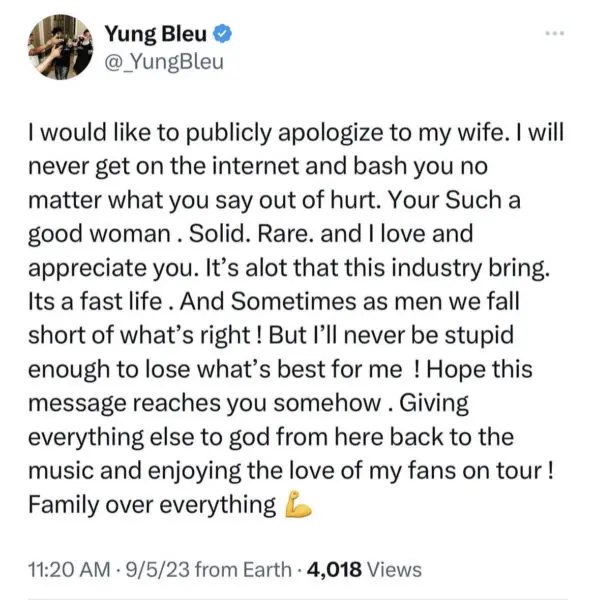Open the 4,018 Views count
595x600 pixels.
[x=364, y=569]
